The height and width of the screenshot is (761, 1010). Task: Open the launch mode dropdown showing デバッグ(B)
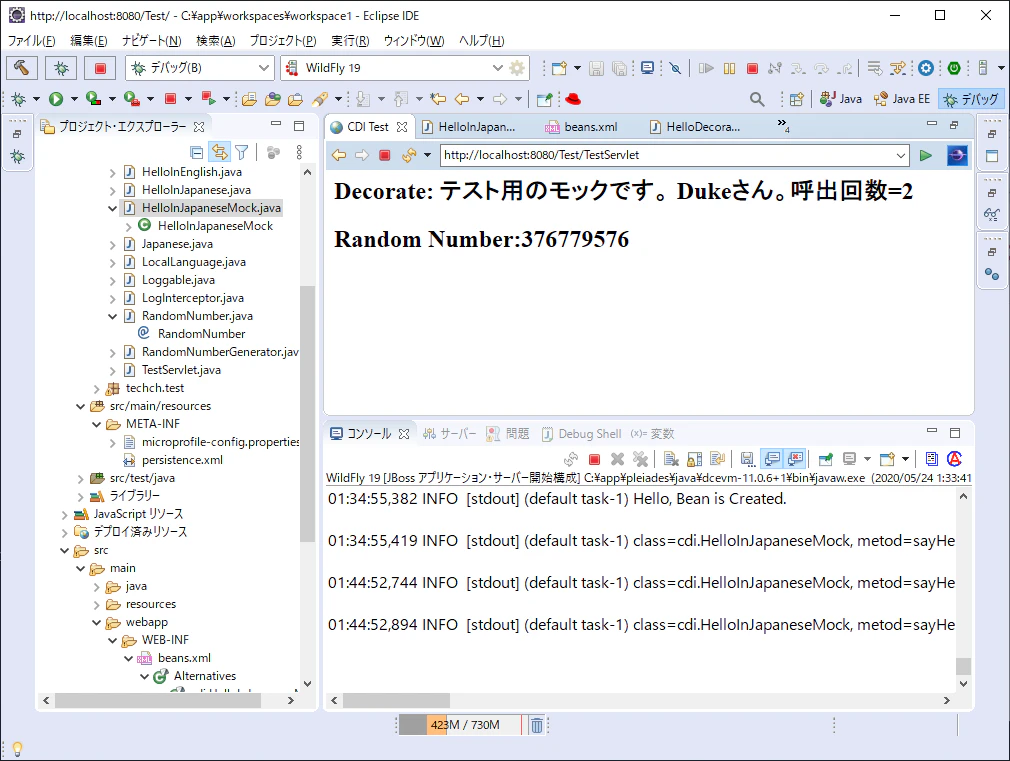pos(199,68)
